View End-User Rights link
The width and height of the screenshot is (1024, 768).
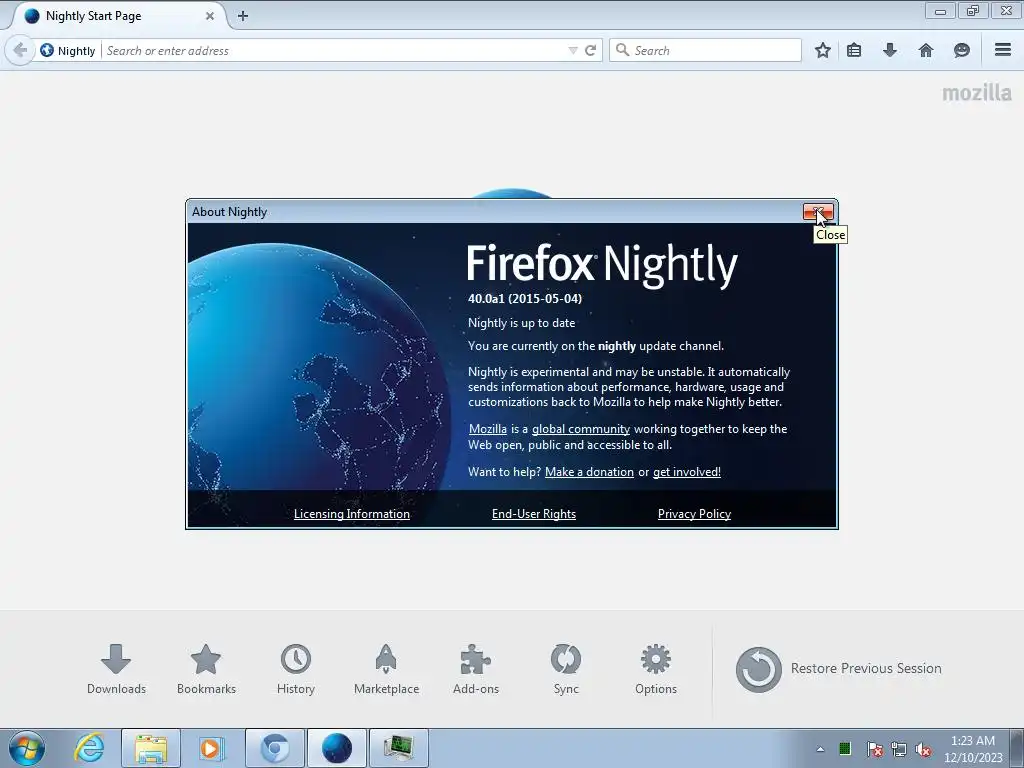coord(534,514)
